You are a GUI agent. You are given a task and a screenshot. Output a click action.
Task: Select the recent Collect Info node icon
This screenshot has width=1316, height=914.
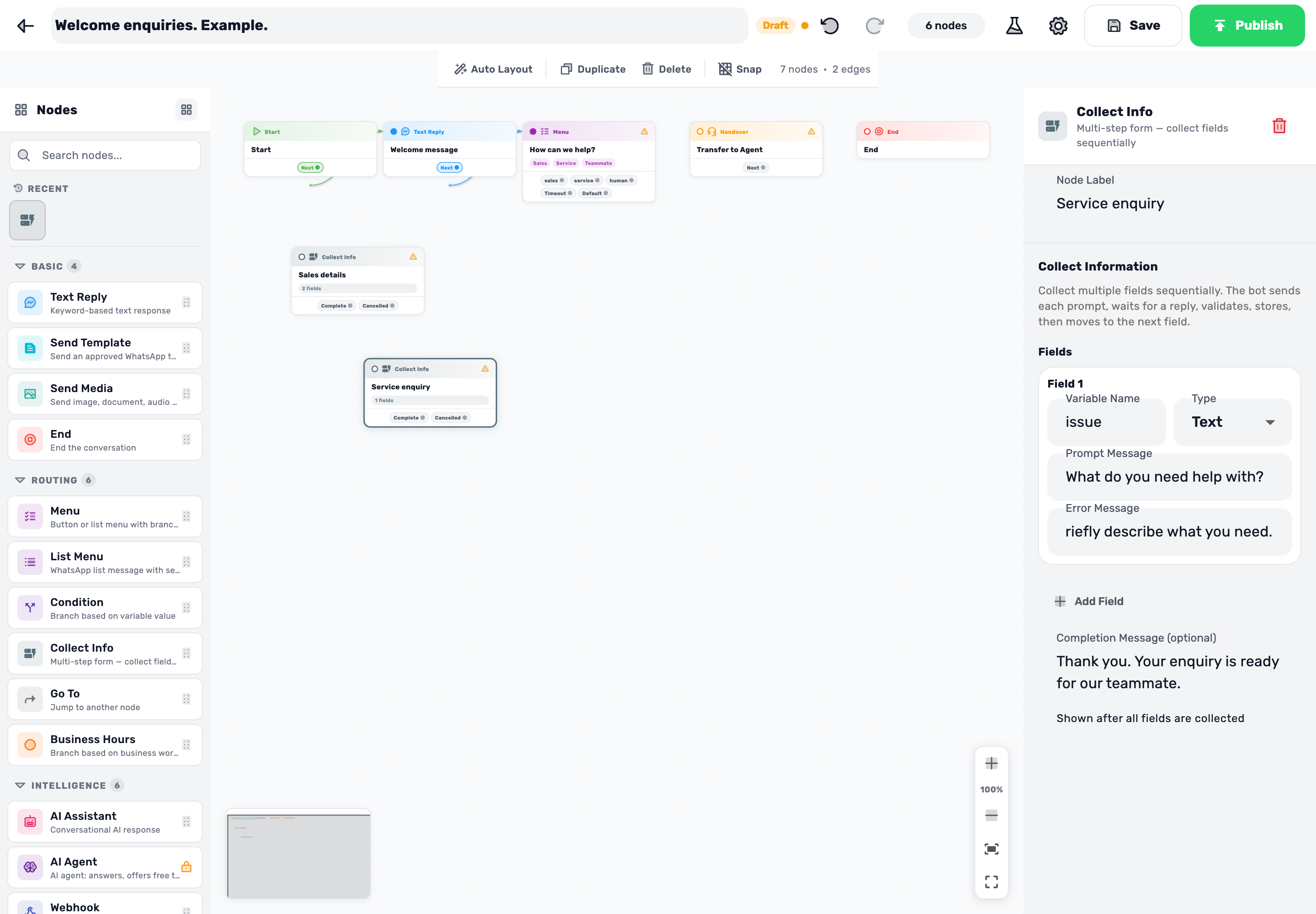click(27, 220)
